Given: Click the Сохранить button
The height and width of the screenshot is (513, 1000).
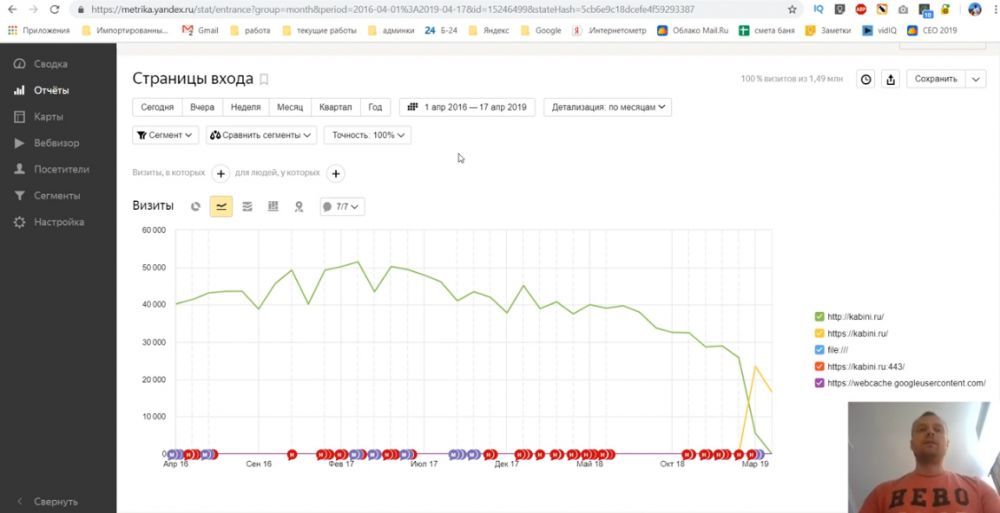Looking at the screenshot, I should [x=935, y=79].
